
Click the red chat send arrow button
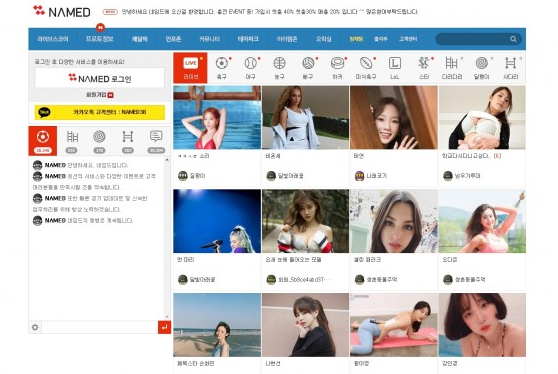(164, 327)
